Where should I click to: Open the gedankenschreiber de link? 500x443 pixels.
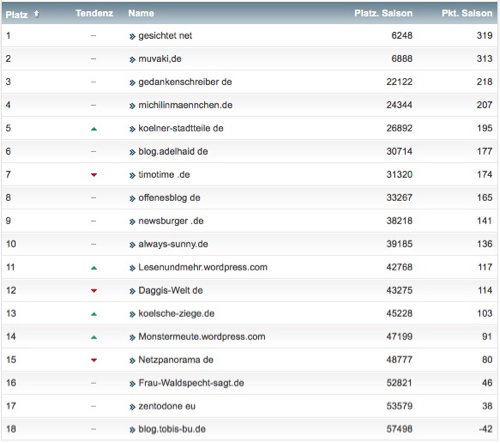pyautogui.click(x=185, y=82)
